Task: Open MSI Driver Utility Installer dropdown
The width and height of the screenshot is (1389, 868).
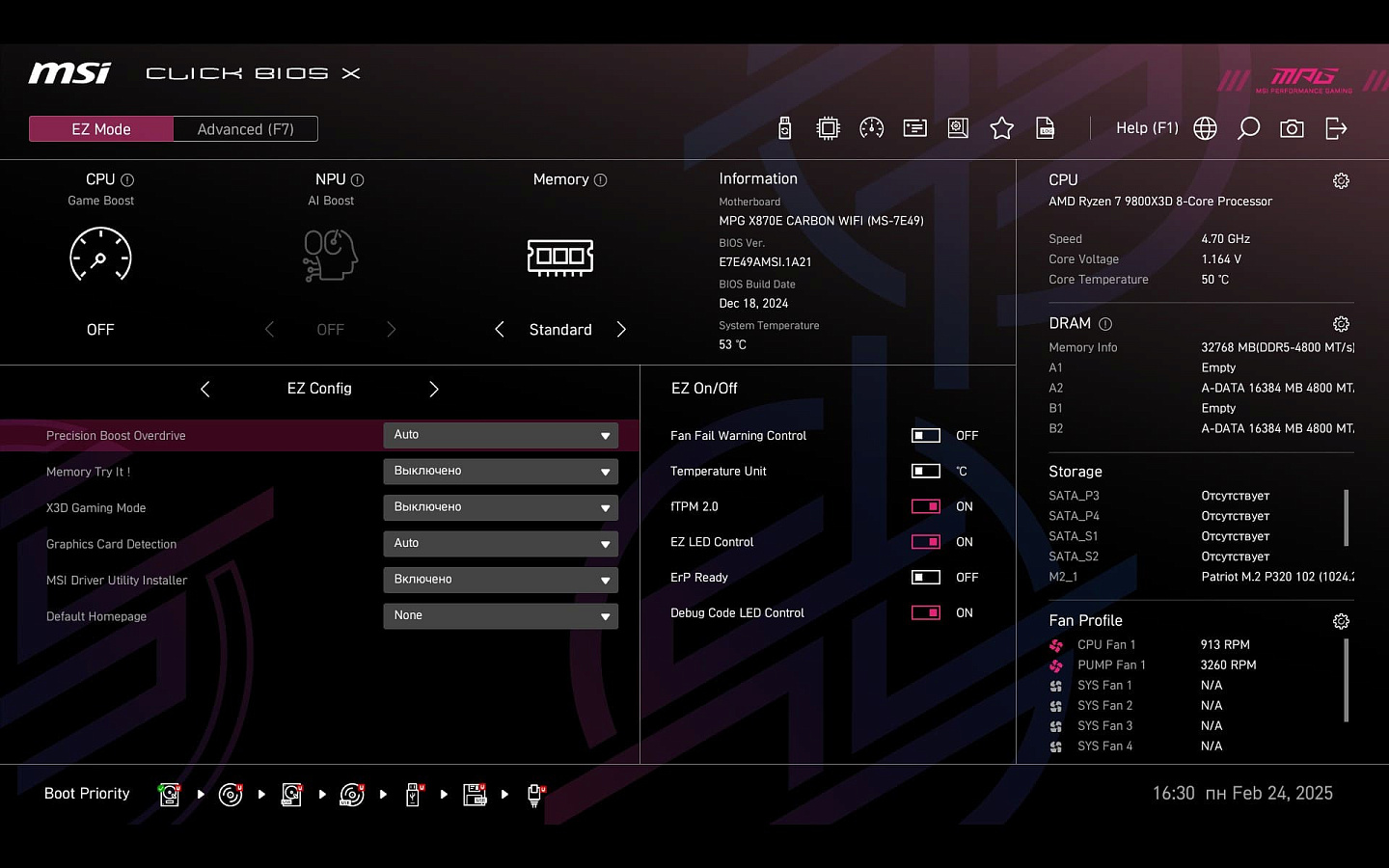Action: pyautogui.click(x=501, y=580)
